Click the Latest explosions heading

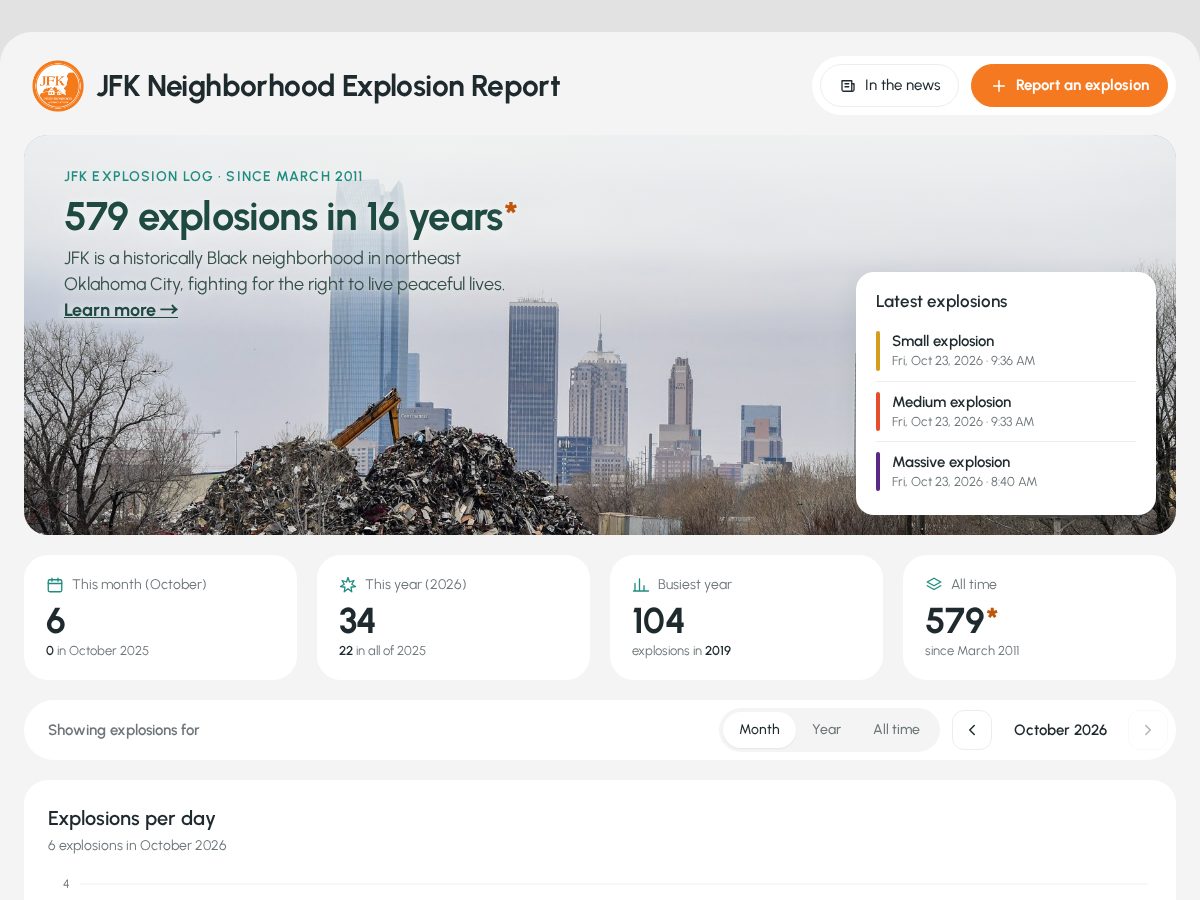(x=941, y=302)
